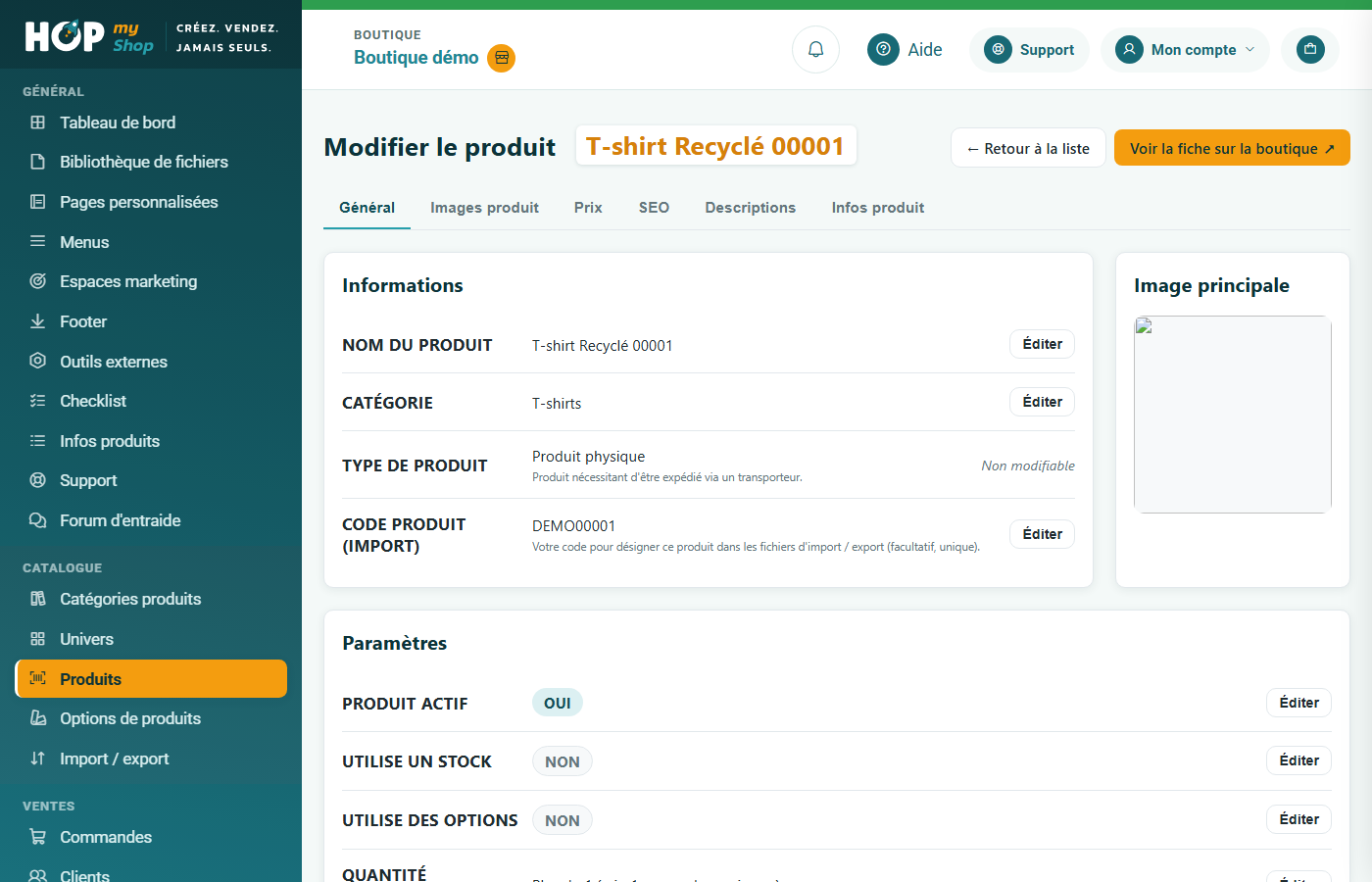Click the Footer download-arrow icon

[38, 321]
